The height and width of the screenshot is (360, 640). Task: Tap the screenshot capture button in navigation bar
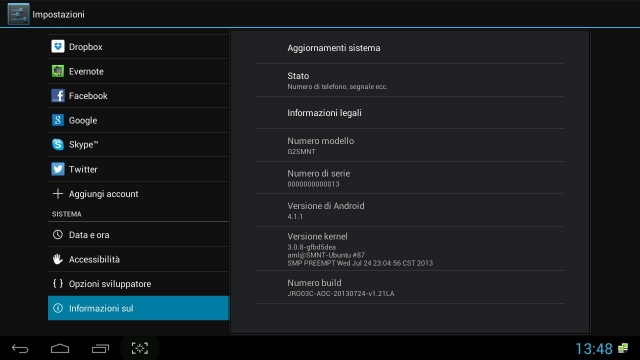[x=140, y=348]
